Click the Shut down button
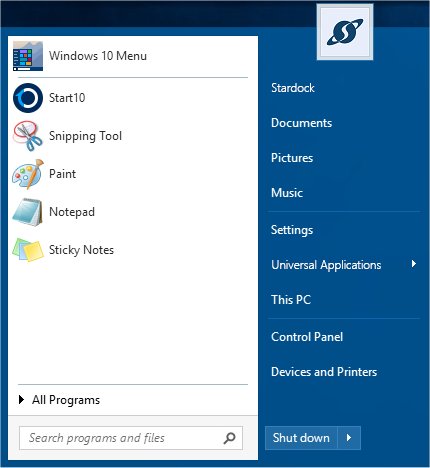This screenshot has height=468, width=430. coord(301,438)
